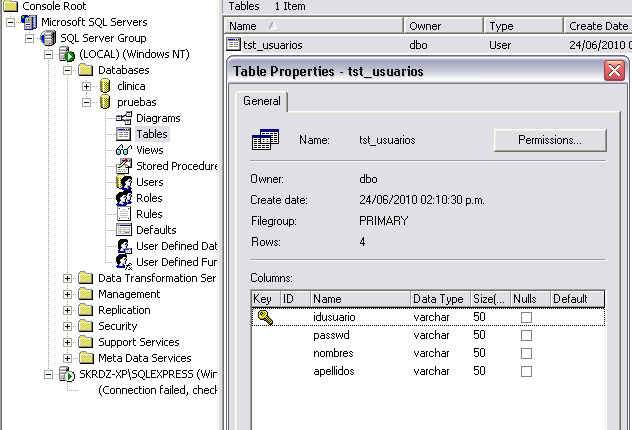Viewport: 632px width, 430px height.
Task: Click the Databases folder icon
Action: [x=85, y=70]
